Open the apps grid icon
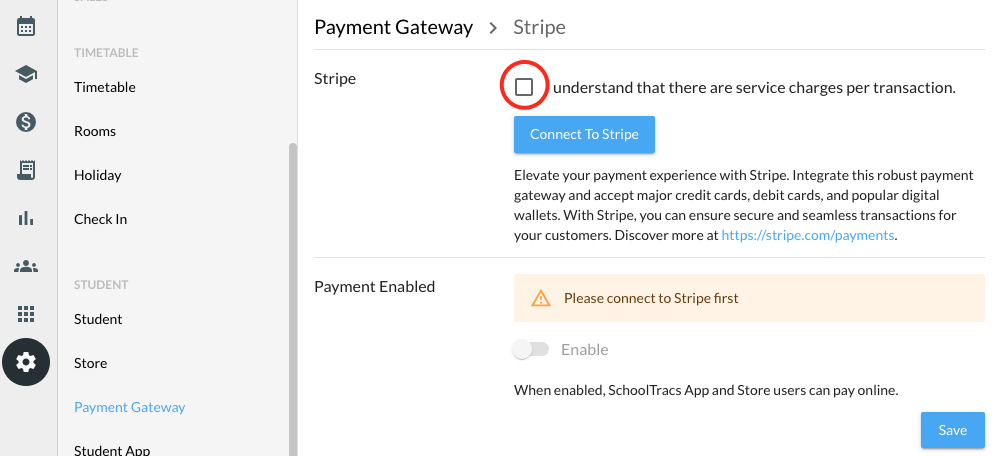Screen dimensions: 994x456 [x=26, y=314]
